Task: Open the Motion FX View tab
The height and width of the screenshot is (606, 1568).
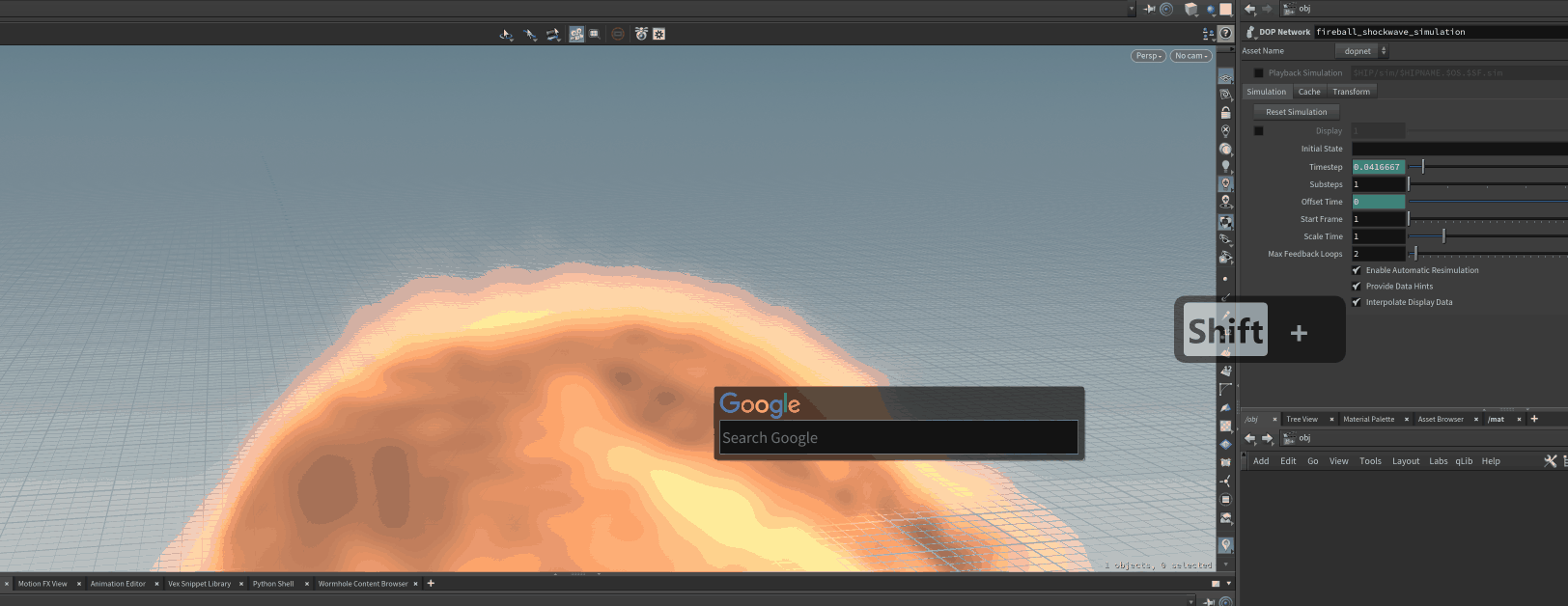Action: tap(42, 583)
